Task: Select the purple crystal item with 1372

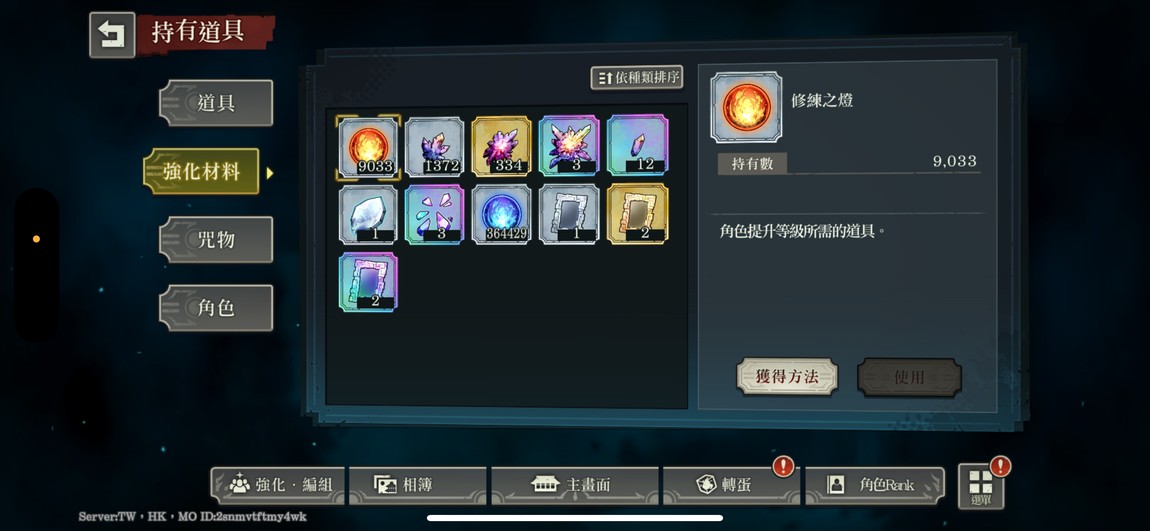Action: [435, 147]
